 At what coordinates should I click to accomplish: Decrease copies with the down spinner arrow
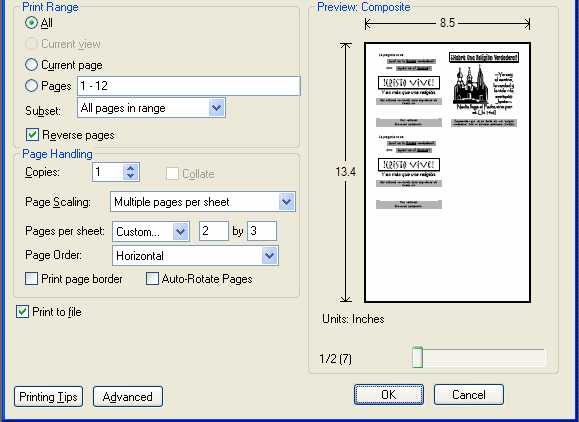point(131,176)
